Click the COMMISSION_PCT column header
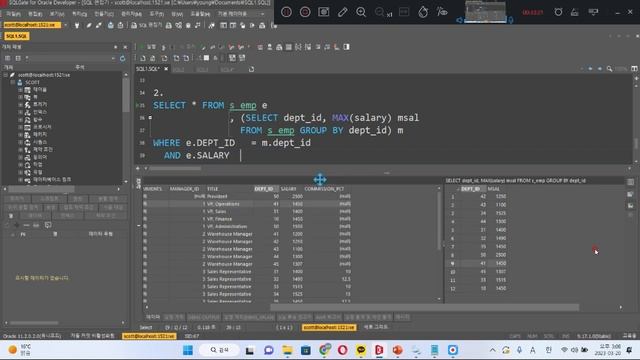Screen dimensions: 640x360 point(324,189)
